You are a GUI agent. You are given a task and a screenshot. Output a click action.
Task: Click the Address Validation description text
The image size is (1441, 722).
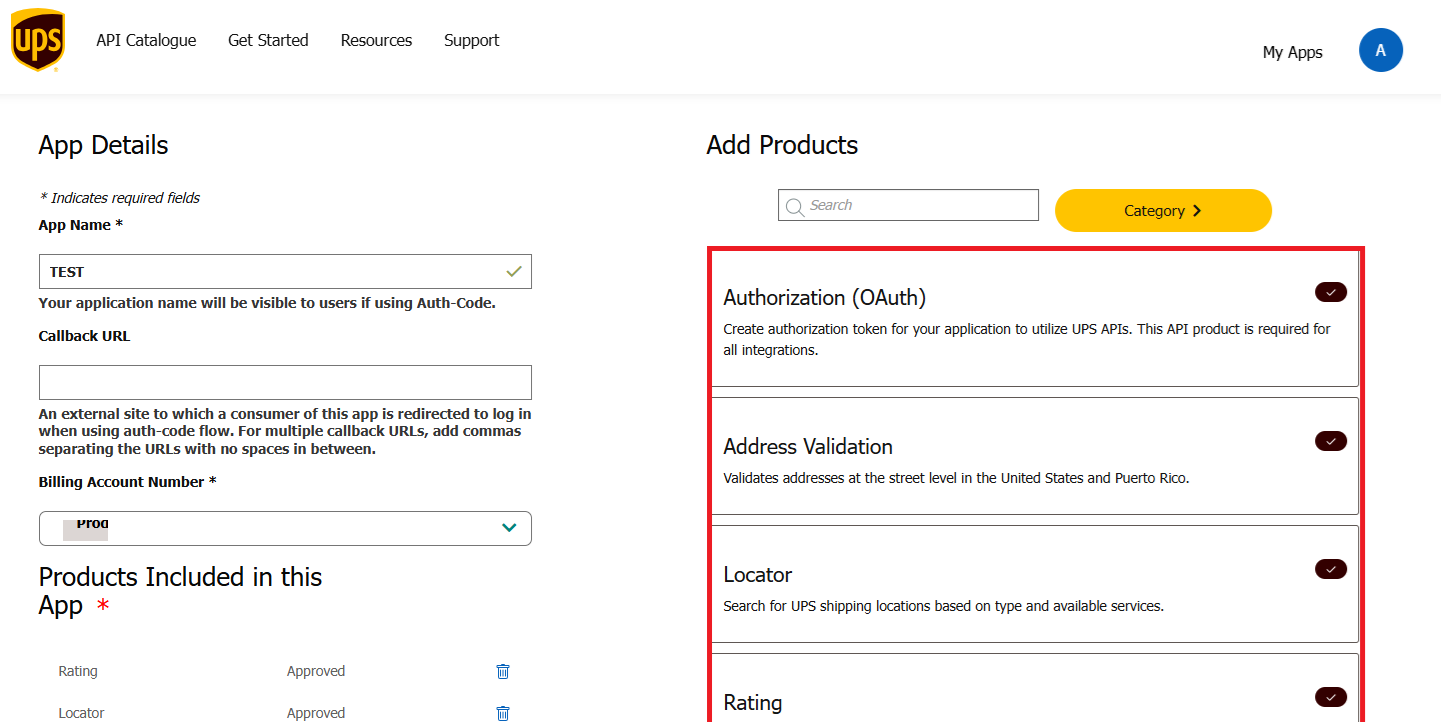coord(956,478)
